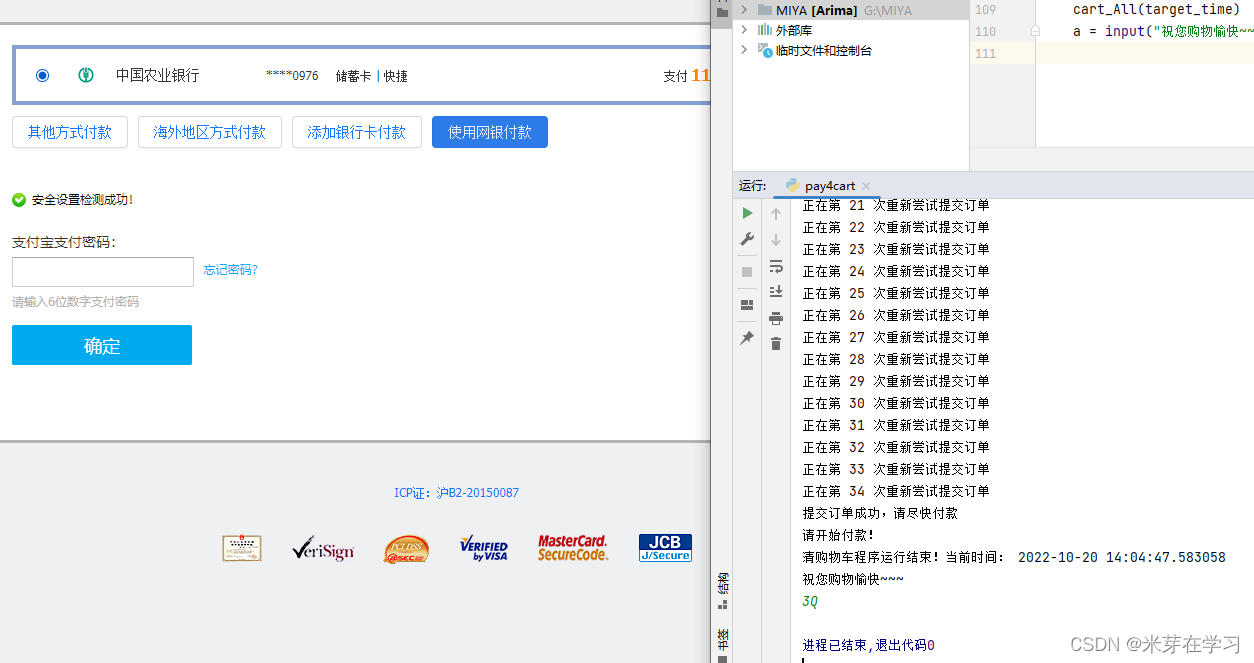1254x663 pixels.
Task: Click the down arrow in Run console
Action: (x=776, y=240)
